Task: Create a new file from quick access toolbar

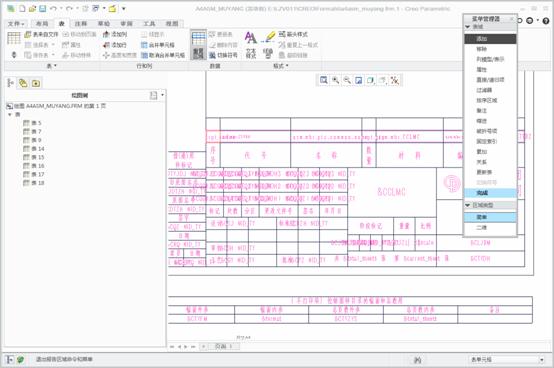Action: point(22,8)
